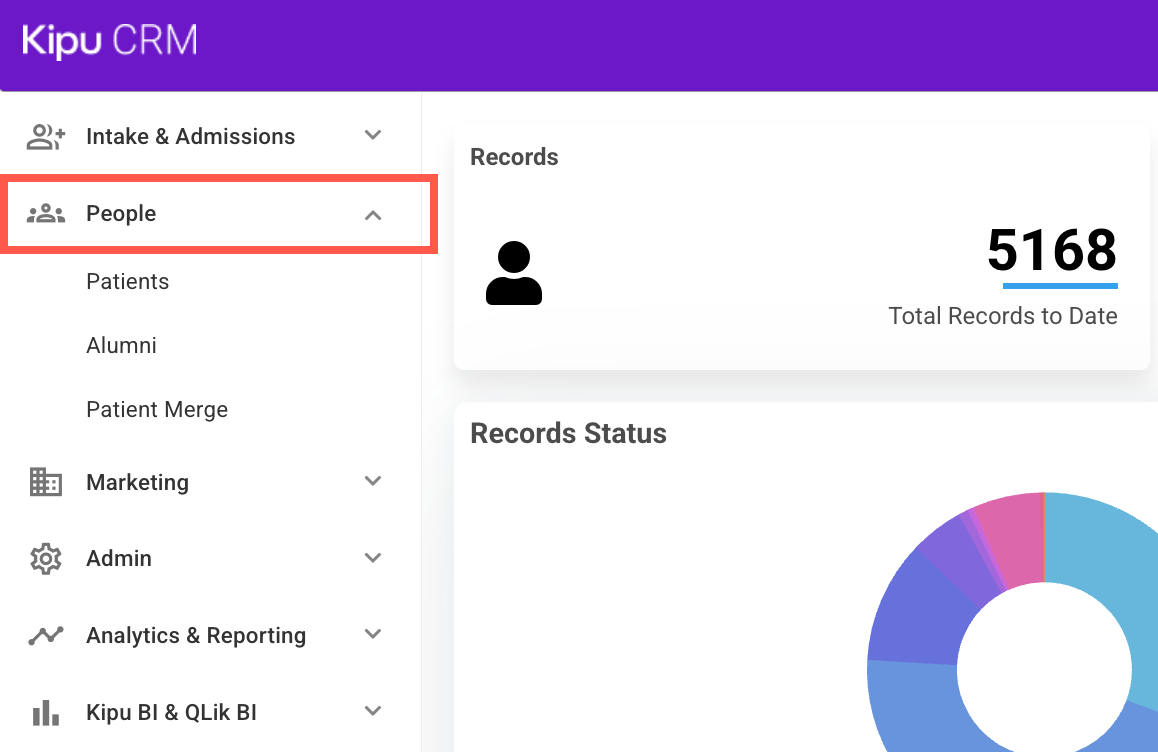Expand the Intake & Admissions chevron
The image size is (1158, 752).
click(373, 135)
